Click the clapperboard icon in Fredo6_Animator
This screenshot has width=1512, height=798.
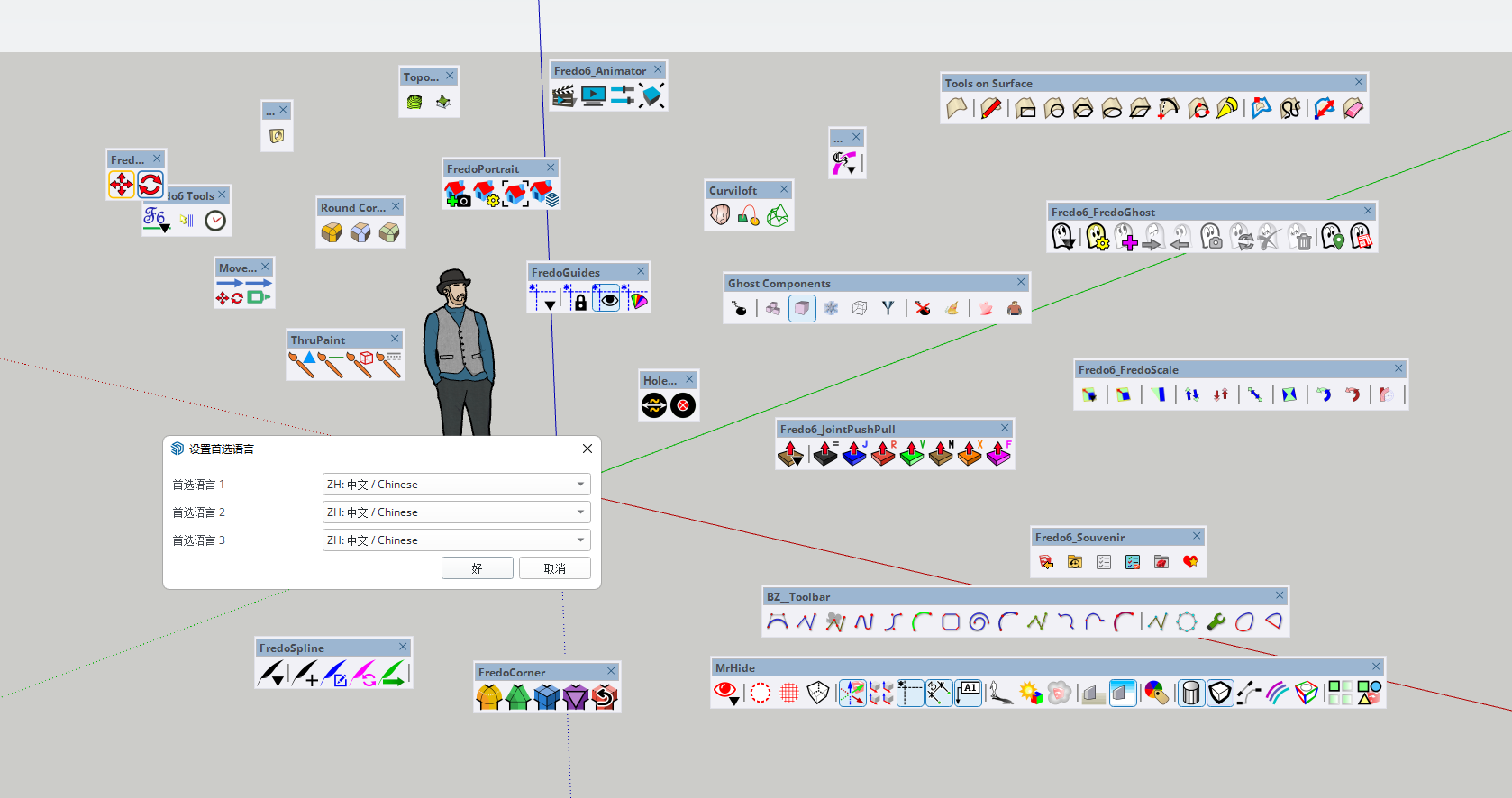click(x=564, y=95)
